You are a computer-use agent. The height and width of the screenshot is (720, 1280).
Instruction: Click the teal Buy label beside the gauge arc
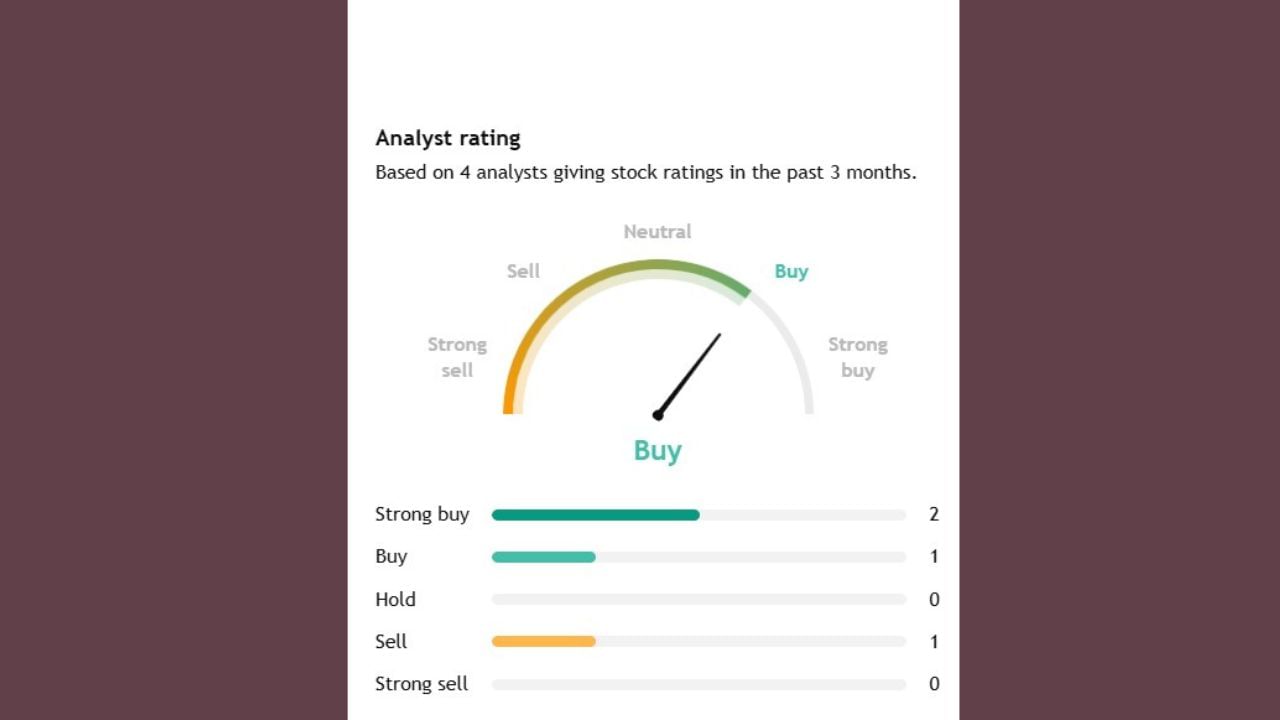pos(791,271)
